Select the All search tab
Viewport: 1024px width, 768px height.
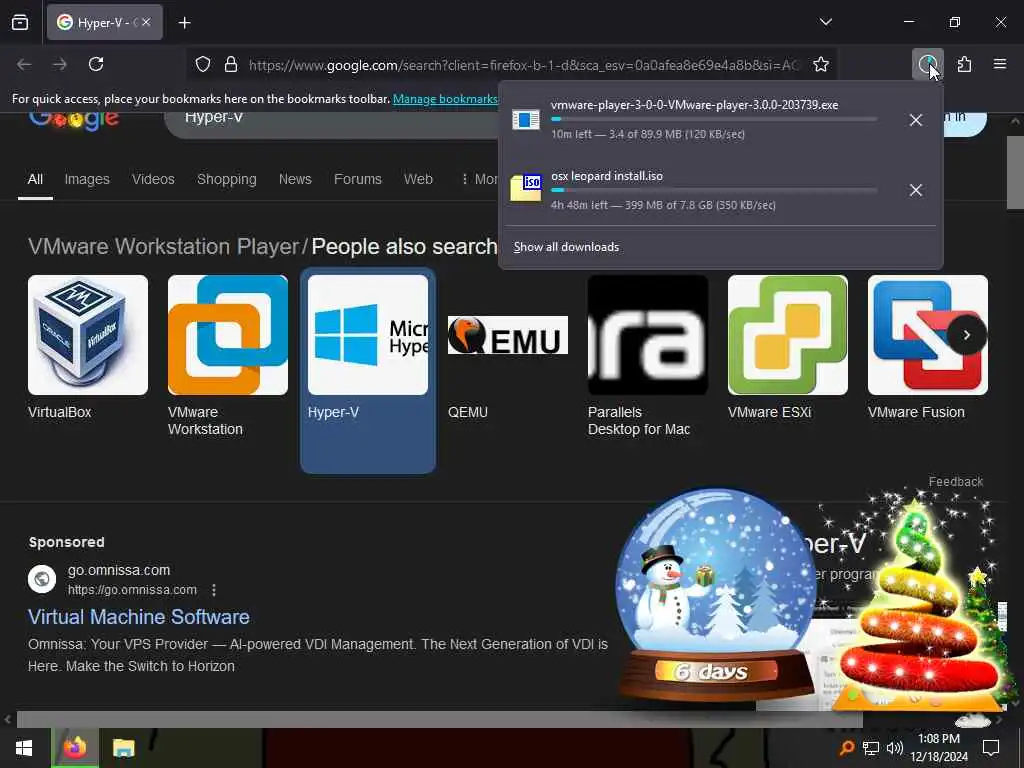[x=35, y=179]
